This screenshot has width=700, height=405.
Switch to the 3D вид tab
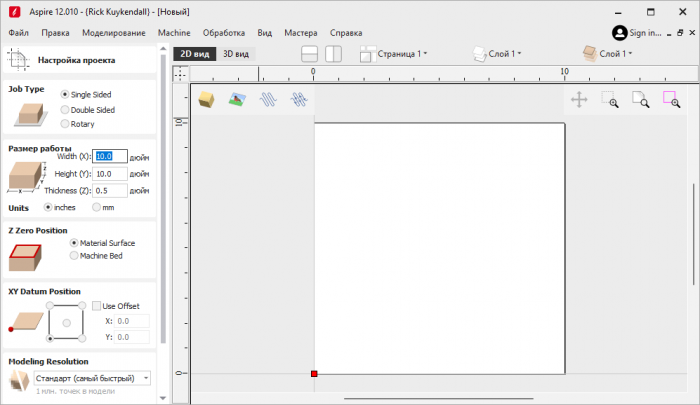click(x=236, y=54)
